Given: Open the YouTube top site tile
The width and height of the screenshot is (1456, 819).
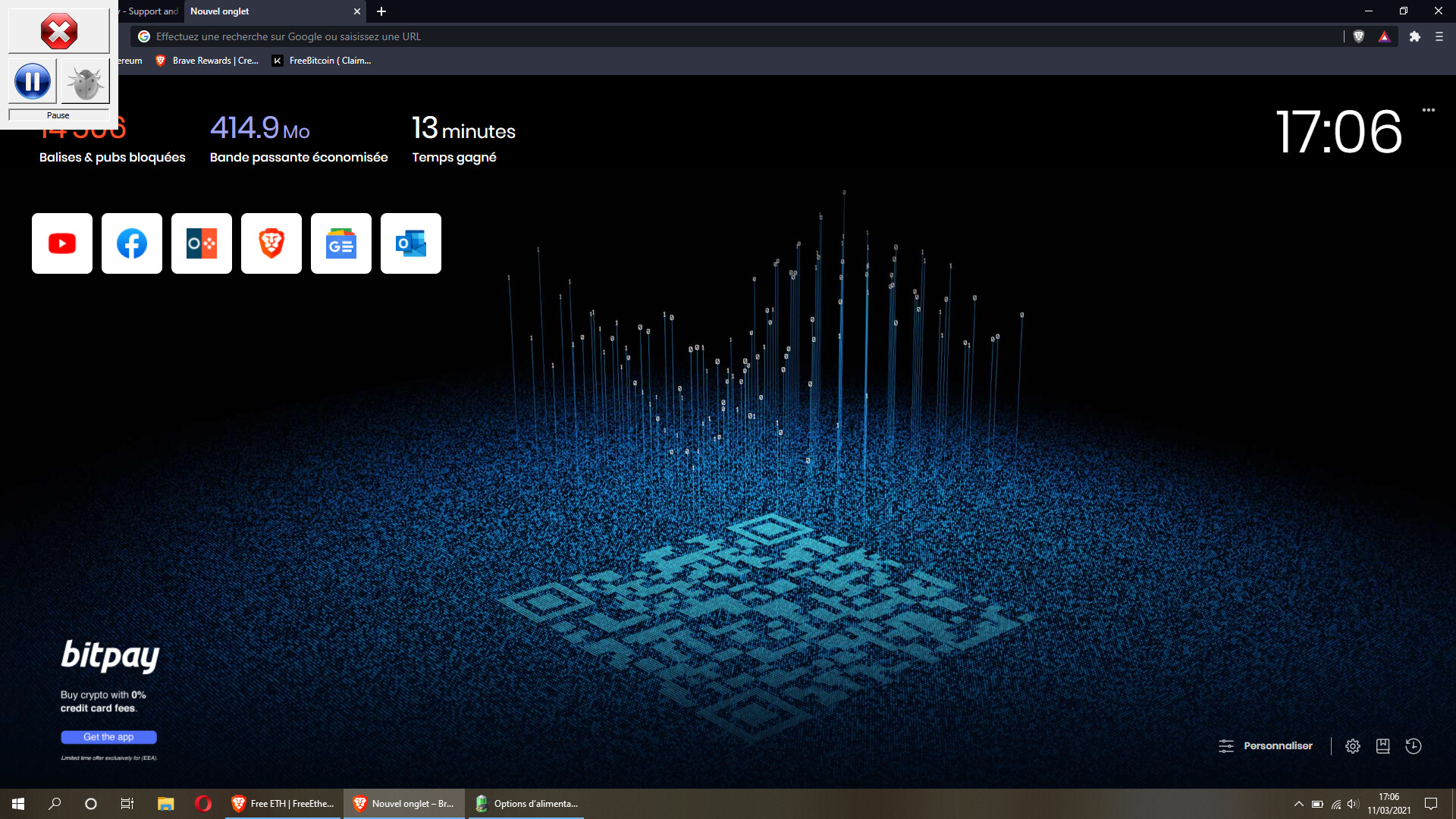Looking at the screenshot, I should [62, 243].
